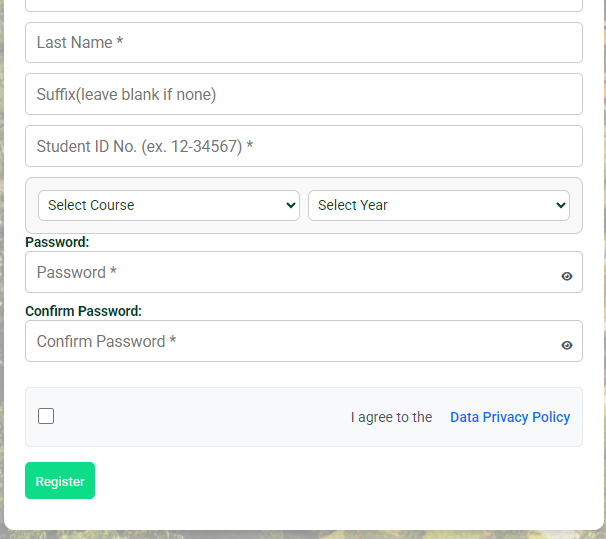
Task: Click the Confirm Password input field
Action: tap(304, 341)
